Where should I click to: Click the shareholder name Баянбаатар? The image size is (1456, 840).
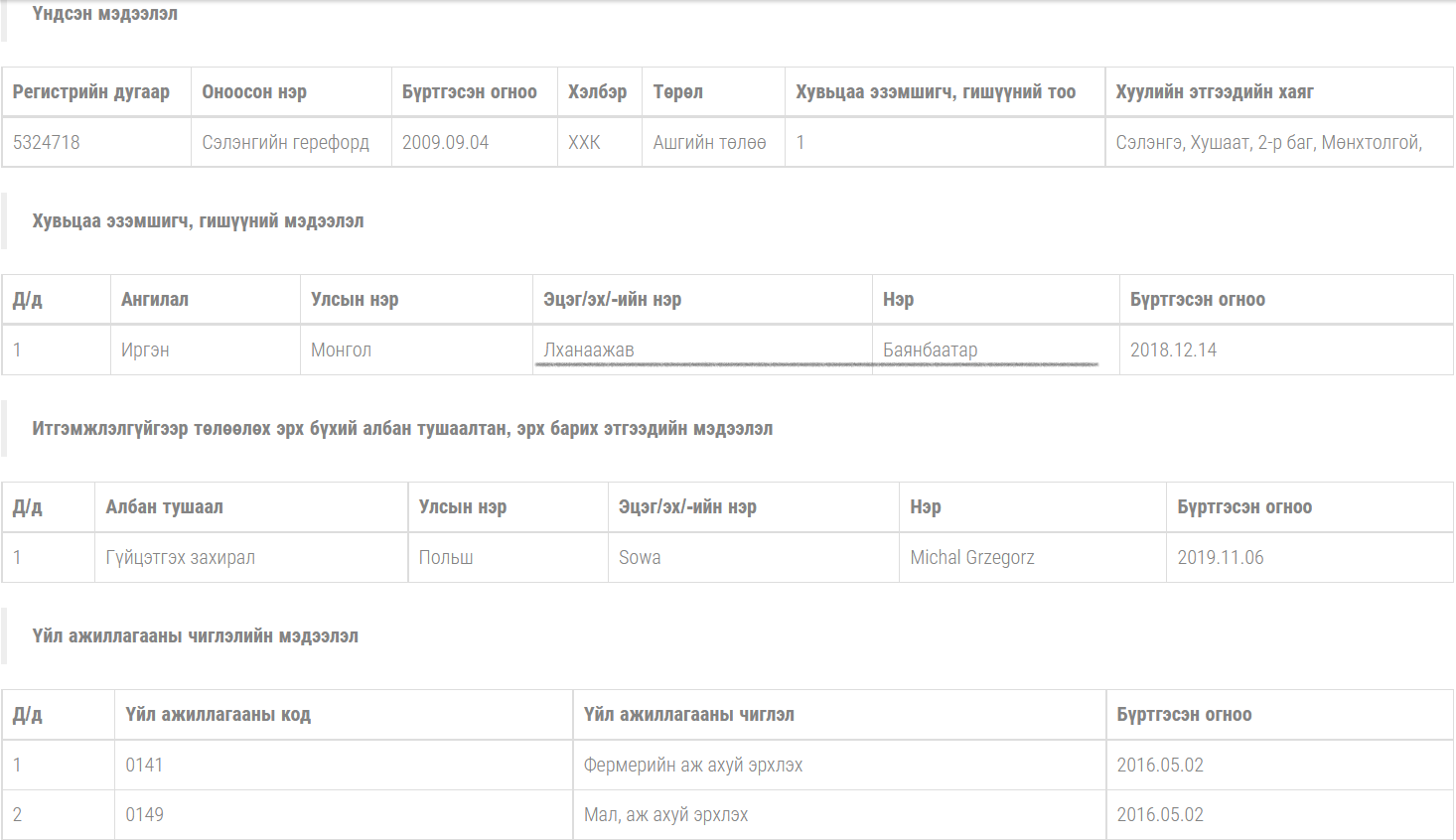click(x=930, y=350)
